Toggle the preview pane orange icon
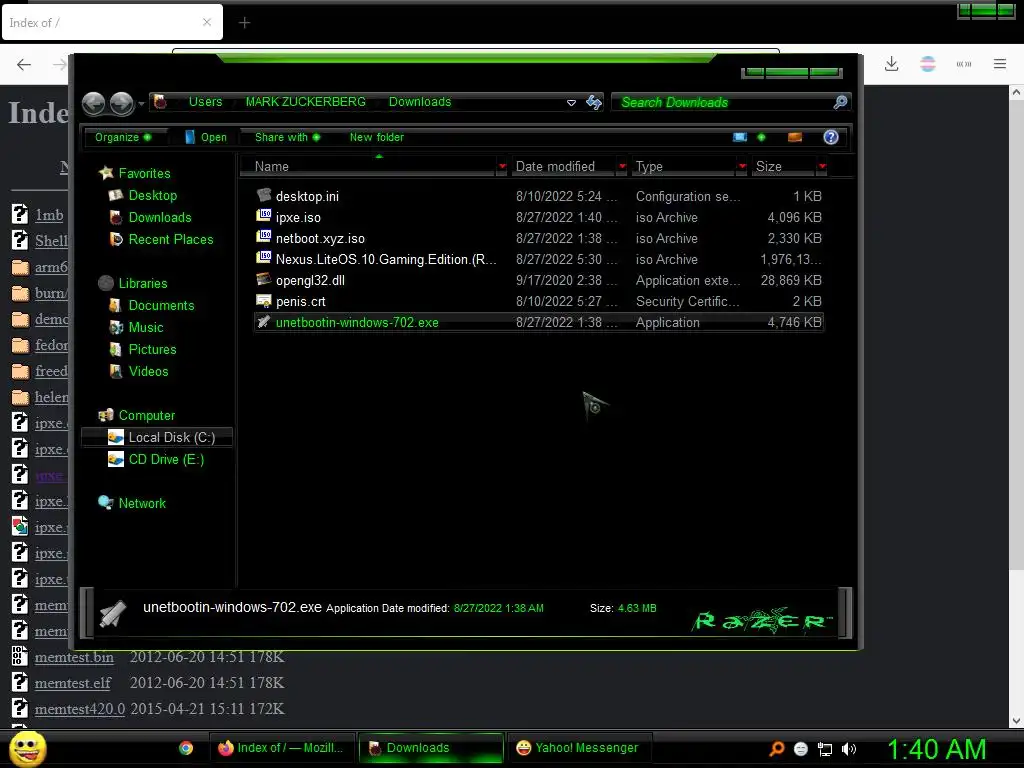The width and height of the screenshot is (1024, 768). [x=795, y=137]
